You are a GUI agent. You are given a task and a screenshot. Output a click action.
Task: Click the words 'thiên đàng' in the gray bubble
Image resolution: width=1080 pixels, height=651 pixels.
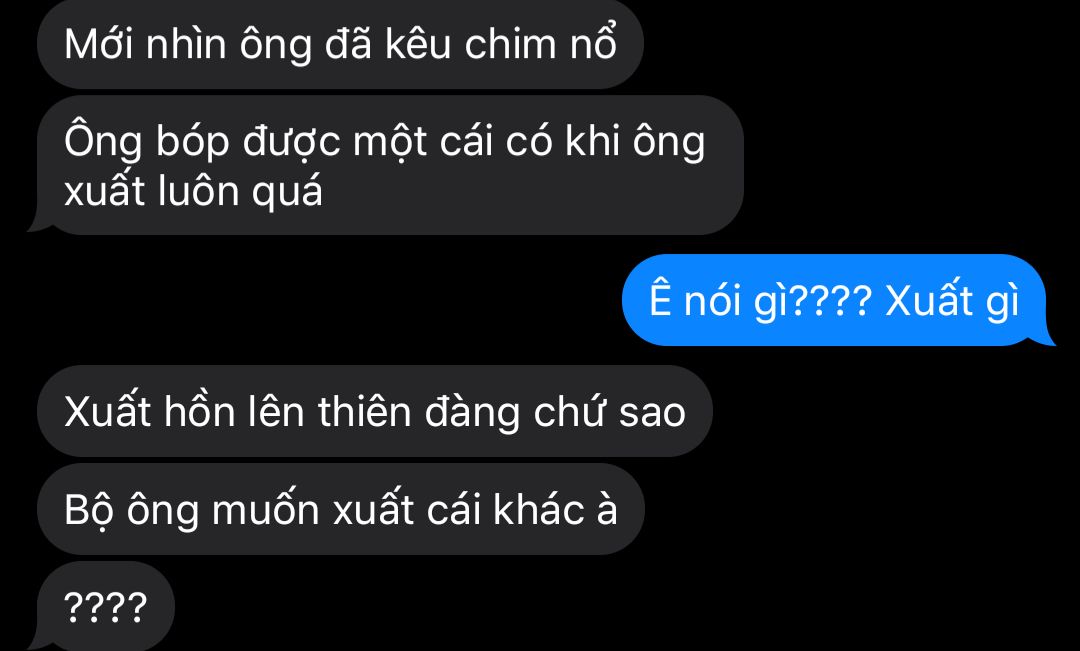[x=419, y=412]
